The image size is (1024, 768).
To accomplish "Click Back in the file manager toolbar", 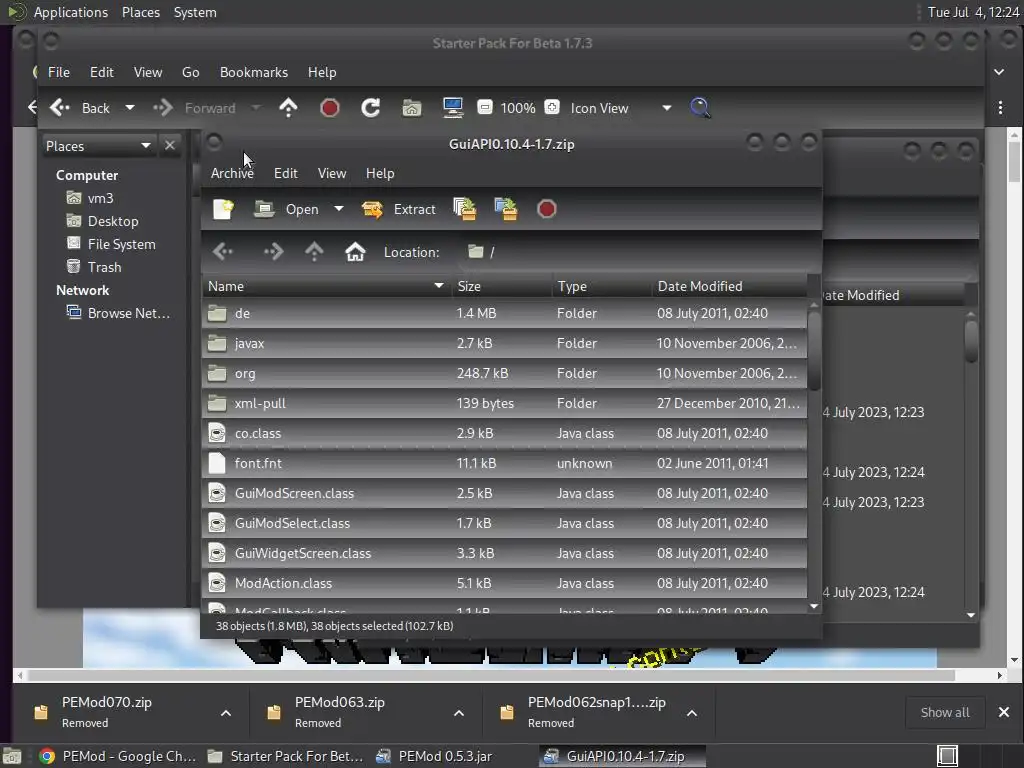I will pos(81,108).
